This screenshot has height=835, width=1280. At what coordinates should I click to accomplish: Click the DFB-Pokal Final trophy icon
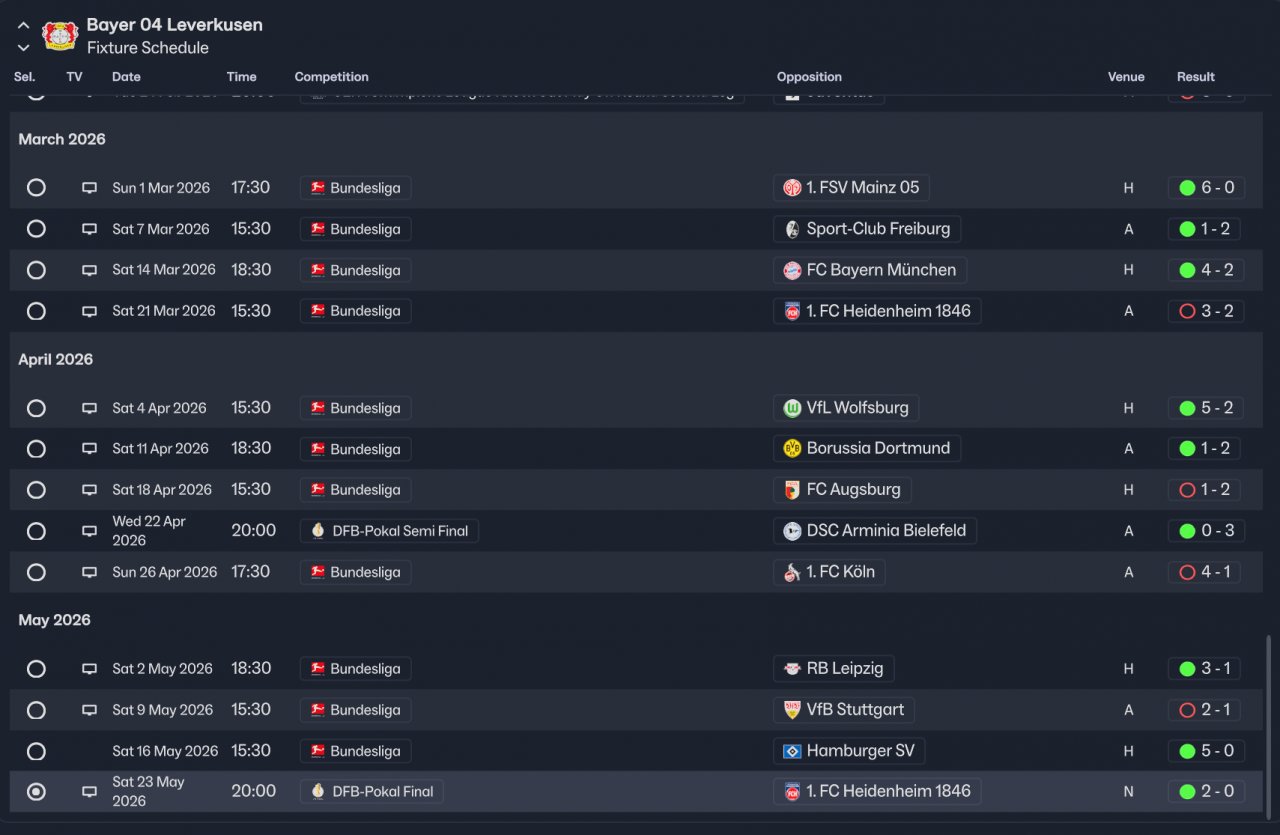tap(318, 791)
